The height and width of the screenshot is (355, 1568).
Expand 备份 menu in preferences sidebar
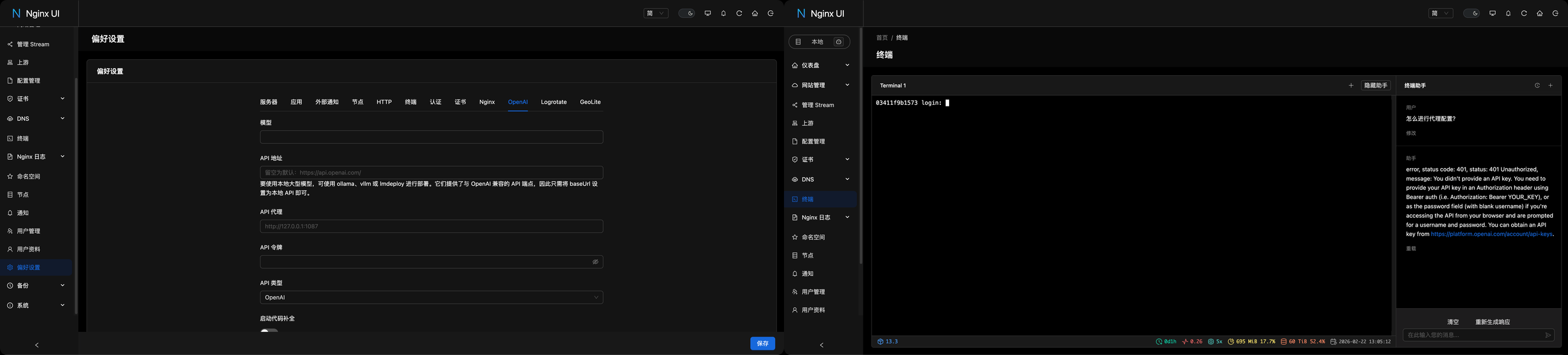point(36,286)
